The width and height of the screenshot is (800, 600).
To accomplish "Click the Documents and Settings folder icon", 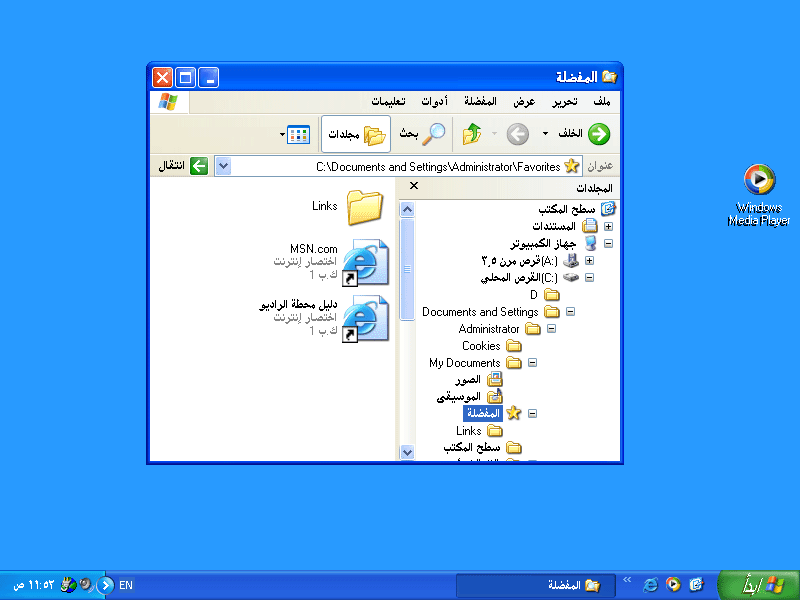I will (x=552, y=312).
